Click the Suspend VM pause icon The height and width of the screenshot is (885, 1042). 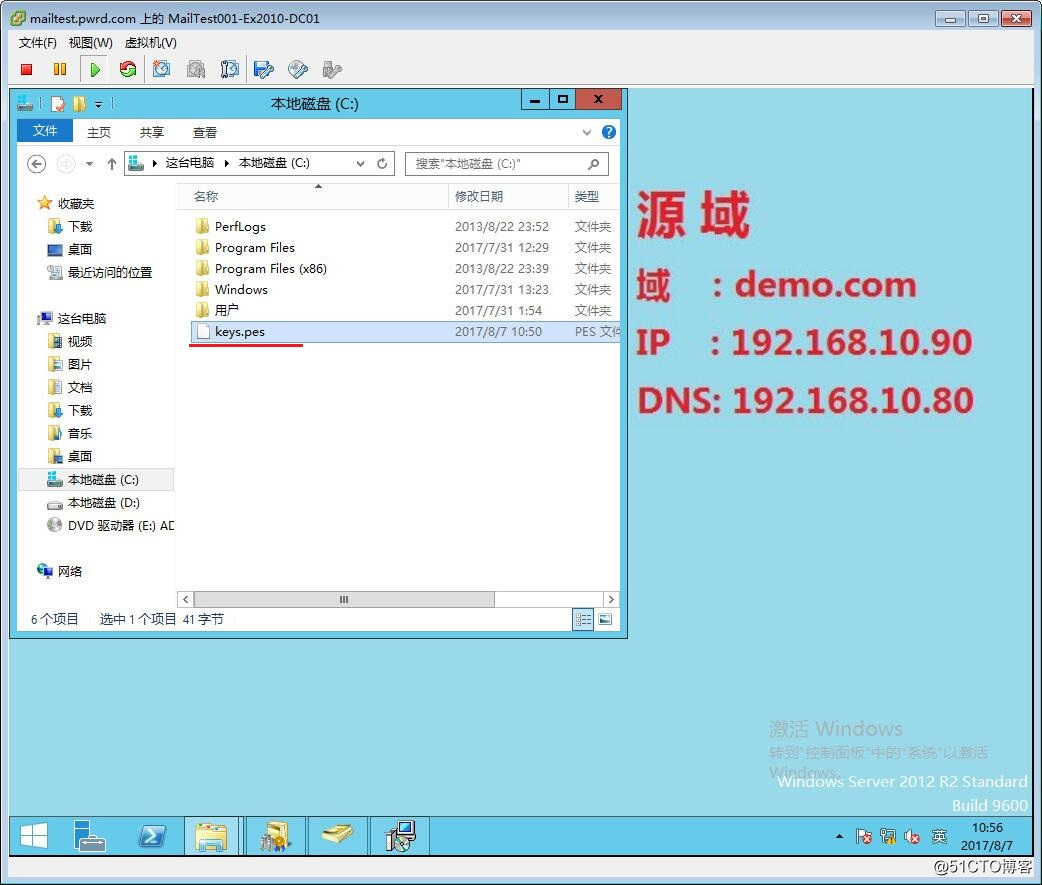pyautogui.click(x=60, y=69)
